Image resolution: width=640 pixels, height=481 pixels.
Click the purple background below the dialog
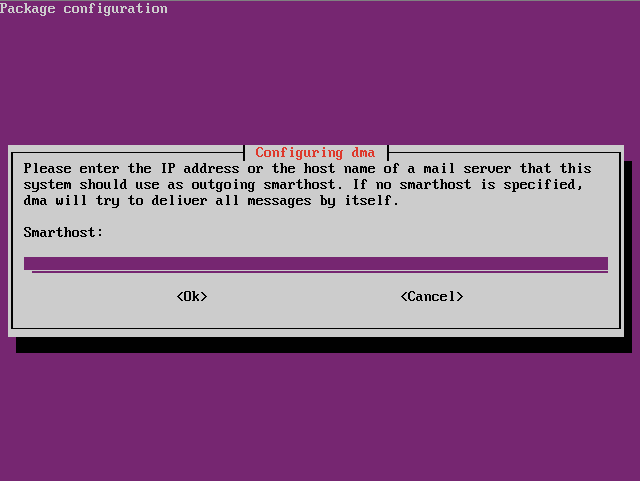pos(320,416)
